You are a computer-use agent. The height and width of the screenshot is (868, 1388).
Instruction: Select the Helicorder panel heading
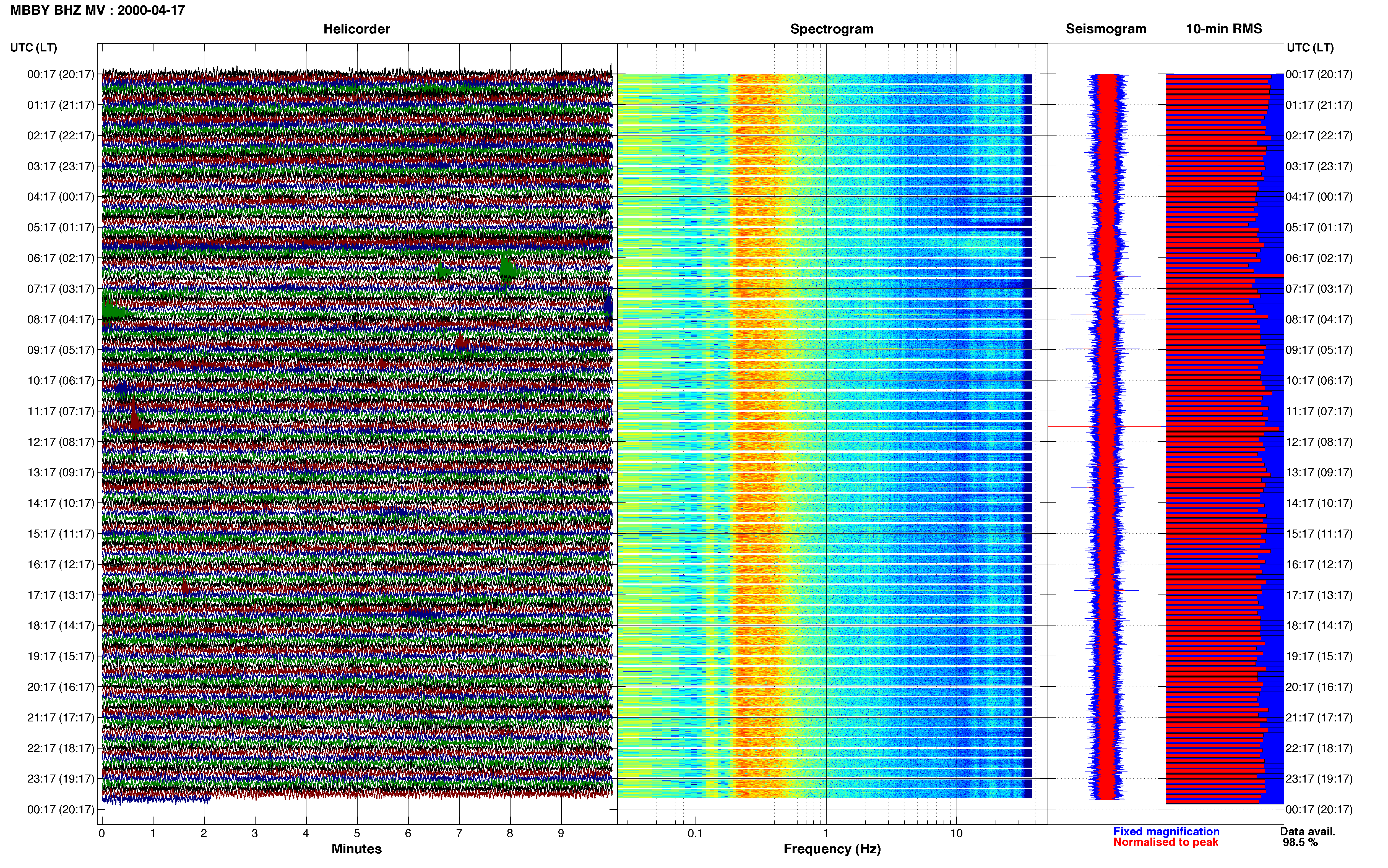tap(356, 29)
